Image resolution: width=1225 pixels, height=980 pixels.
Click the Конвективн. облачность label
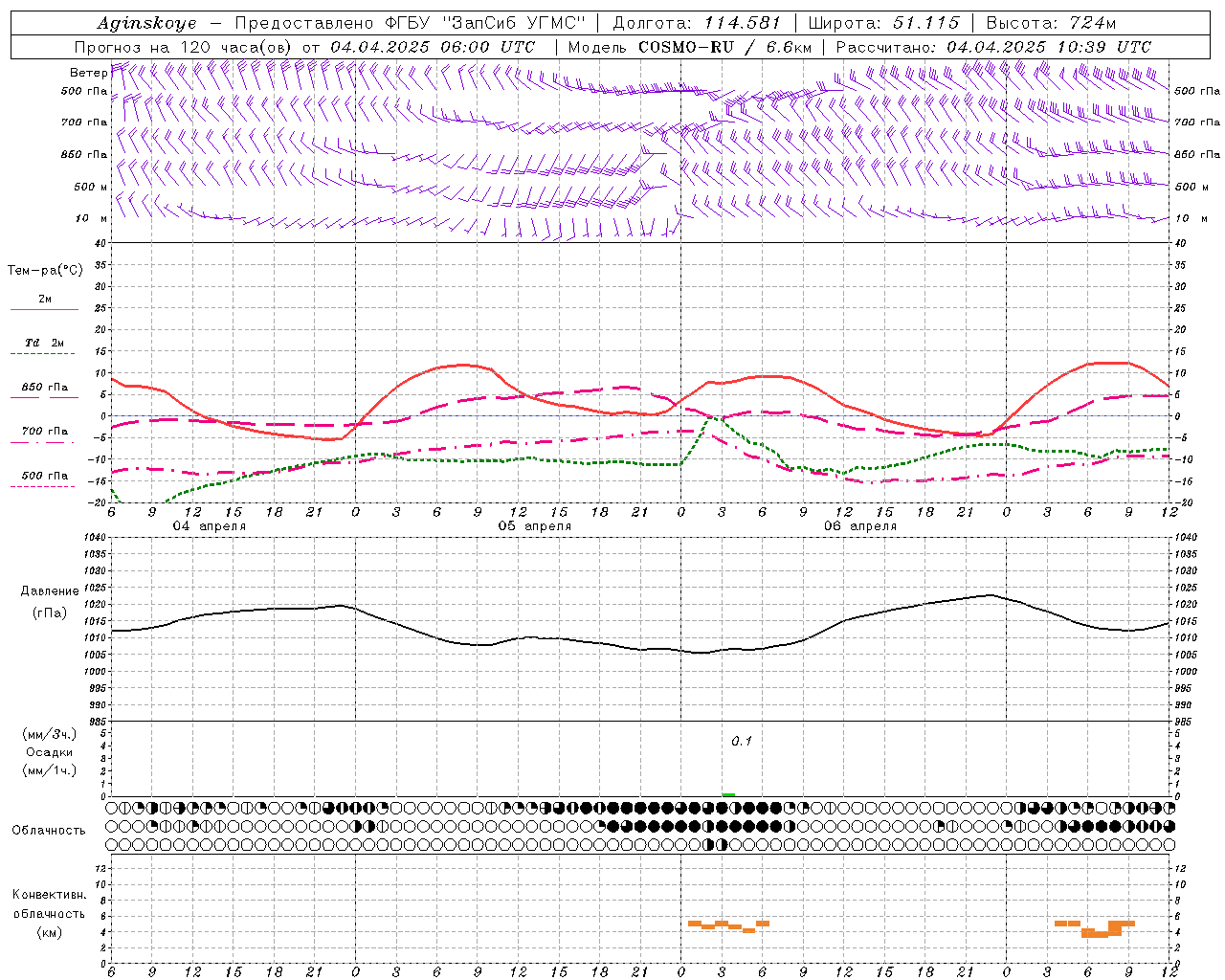pyautogui.click(x=49, y=904)
